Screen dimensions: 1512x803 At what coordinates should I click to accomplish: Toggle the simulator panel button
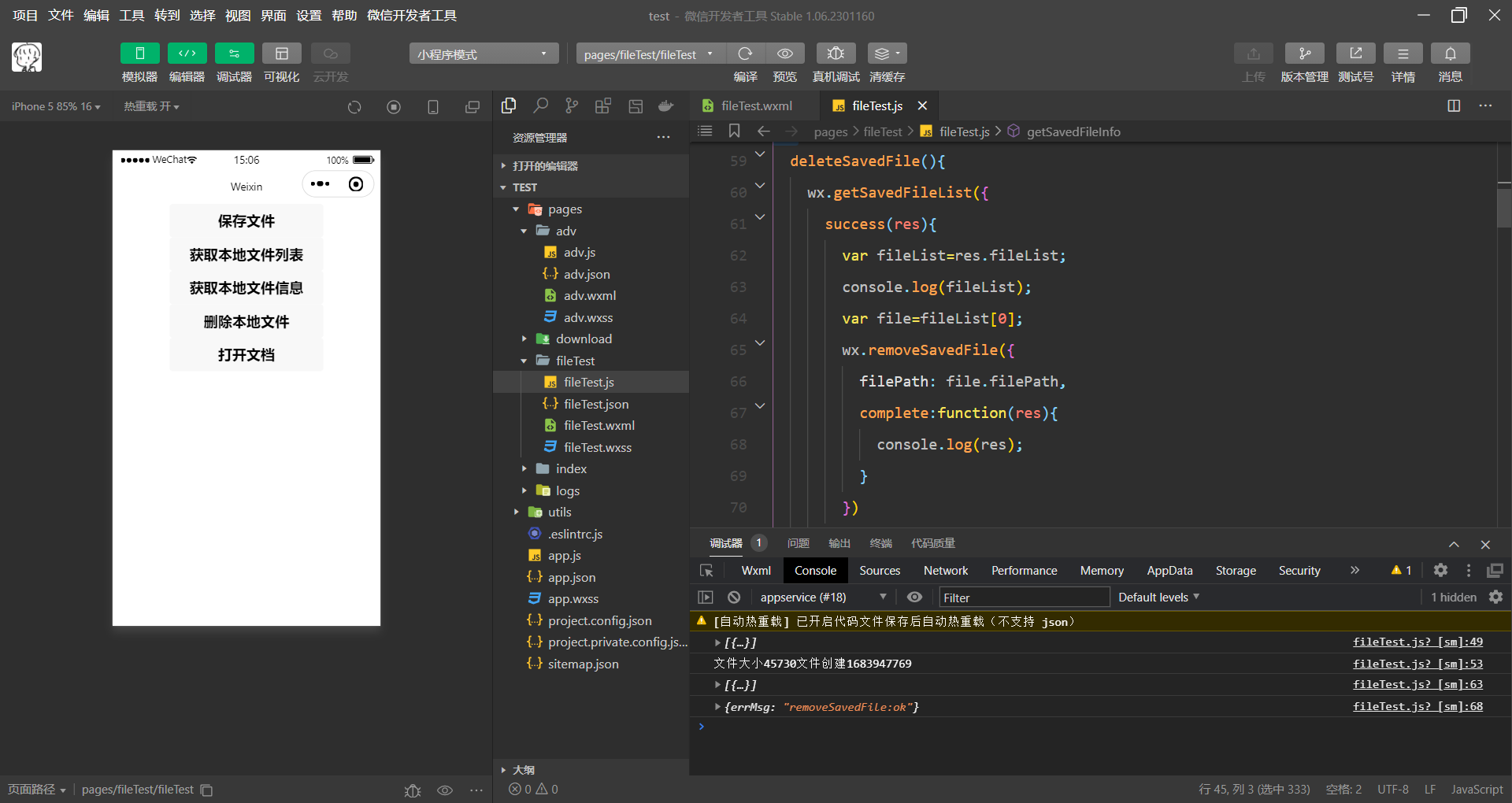(x=139, y=54)
